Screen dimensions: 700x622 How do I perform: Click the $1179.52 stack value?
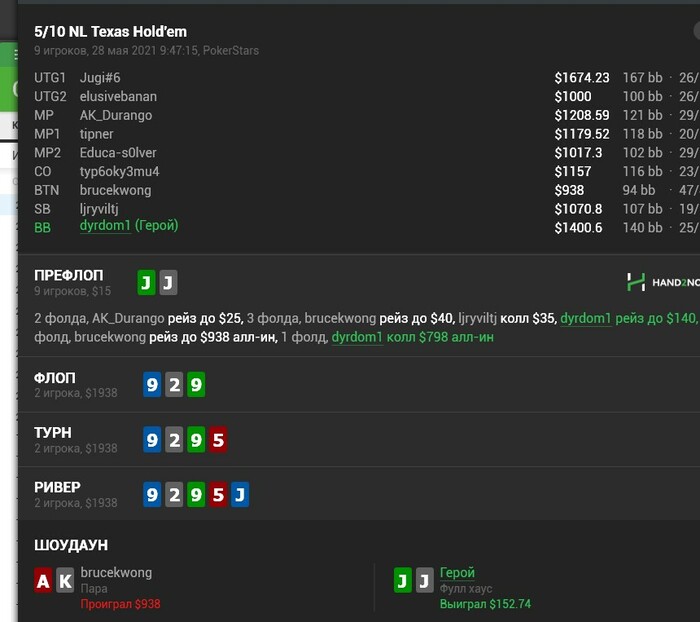[x=582, y=134]
